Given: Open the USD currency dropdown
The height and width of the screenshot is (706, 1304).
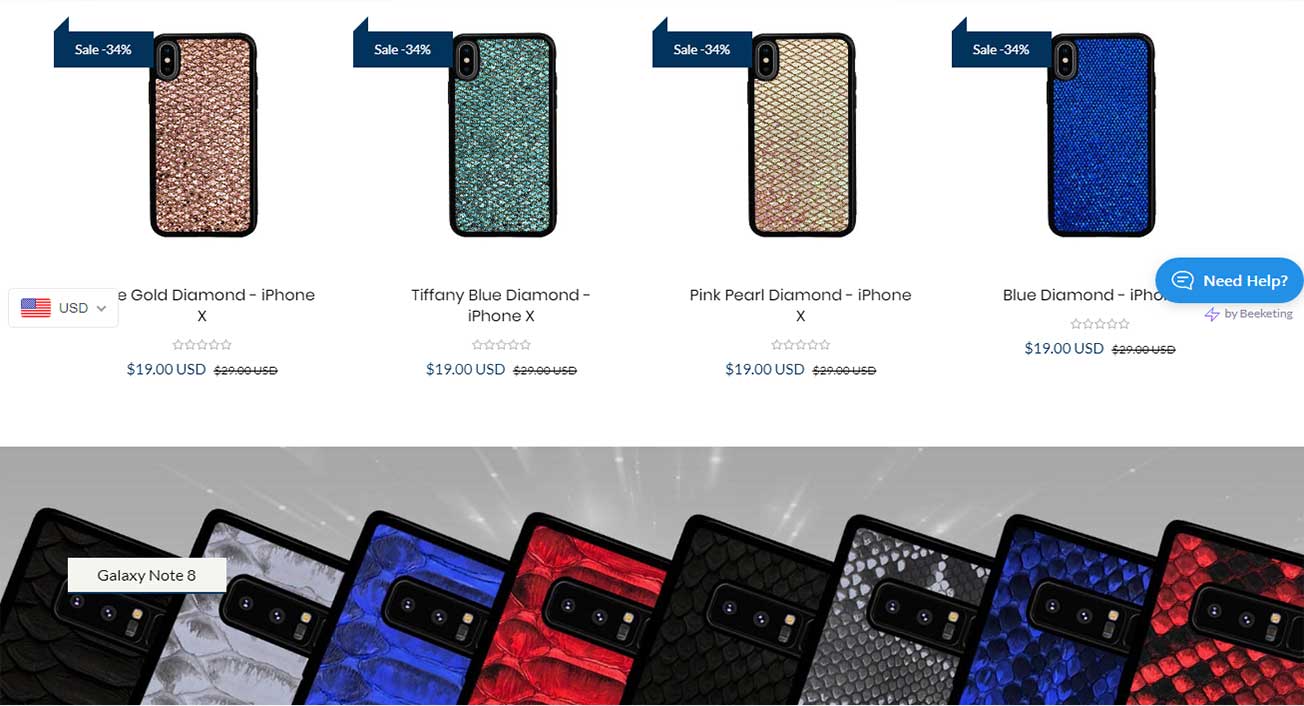Looking at the screenshot, I should [63, 308].
